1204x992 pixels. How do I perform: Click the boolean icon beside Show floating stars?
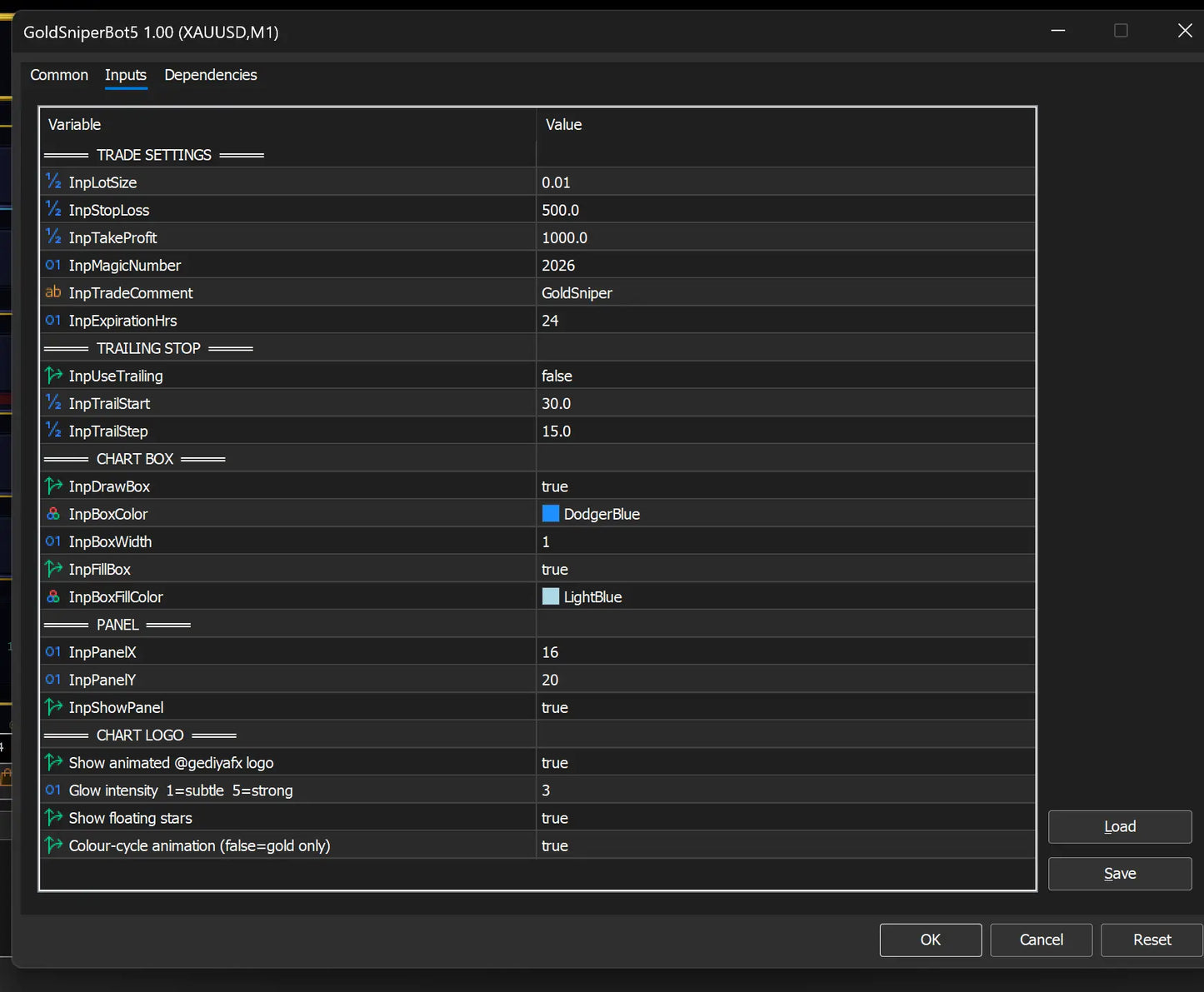pos(53,818)
